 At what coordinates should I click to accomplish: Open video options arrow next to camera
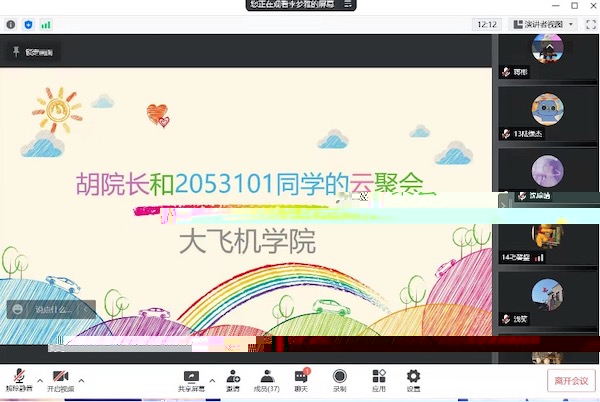81,381
